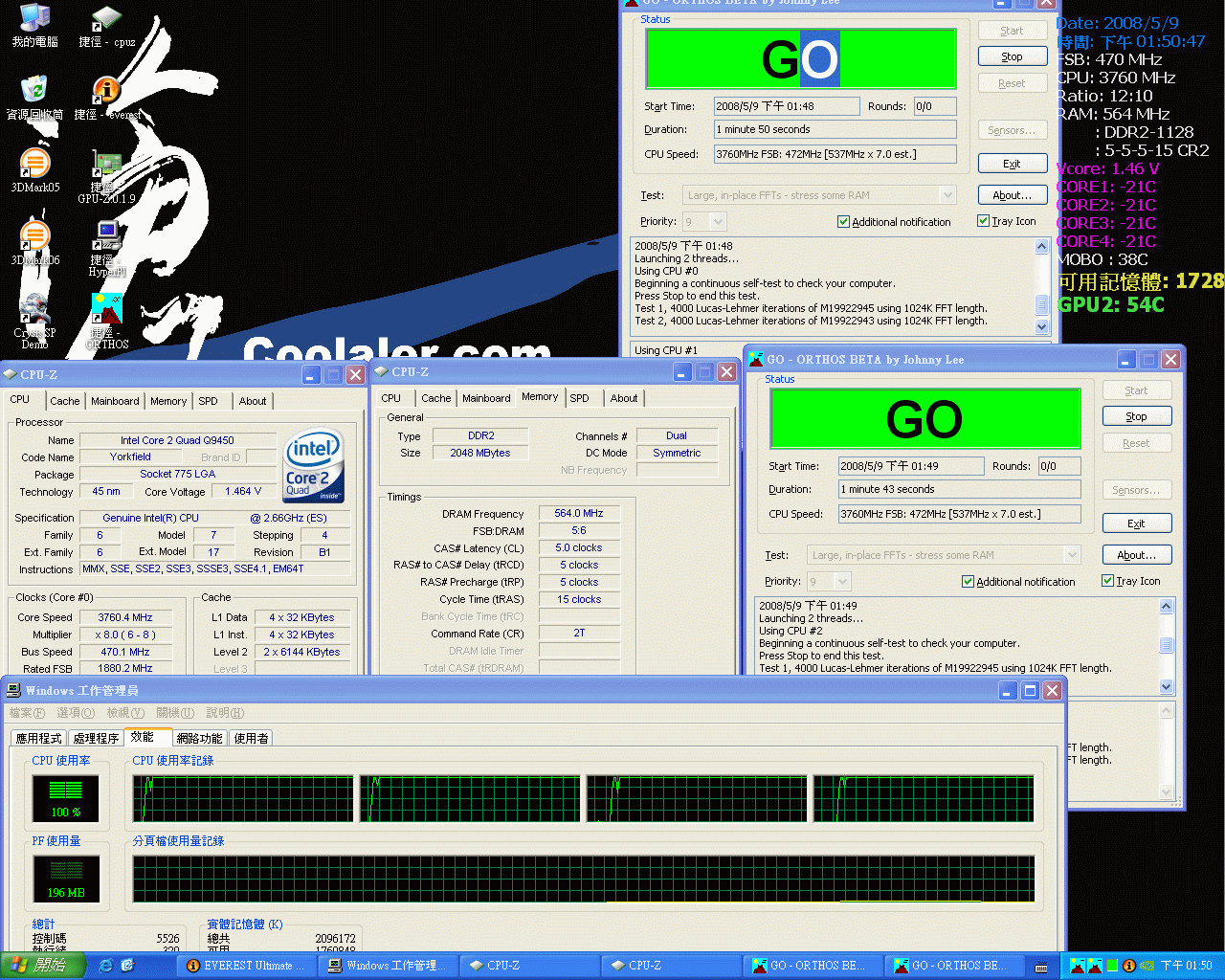
Task: Click the PF usage meter showing 196 MB
Action: click(66, 879)
